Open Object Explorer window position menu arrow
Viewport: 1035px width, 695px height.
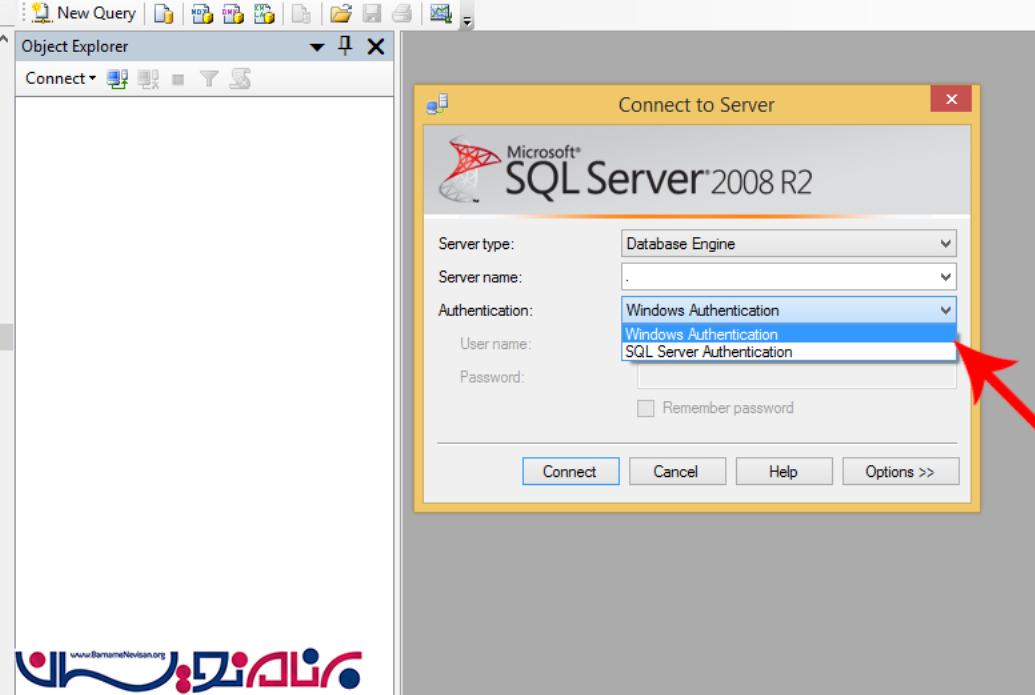coord(317,47)
